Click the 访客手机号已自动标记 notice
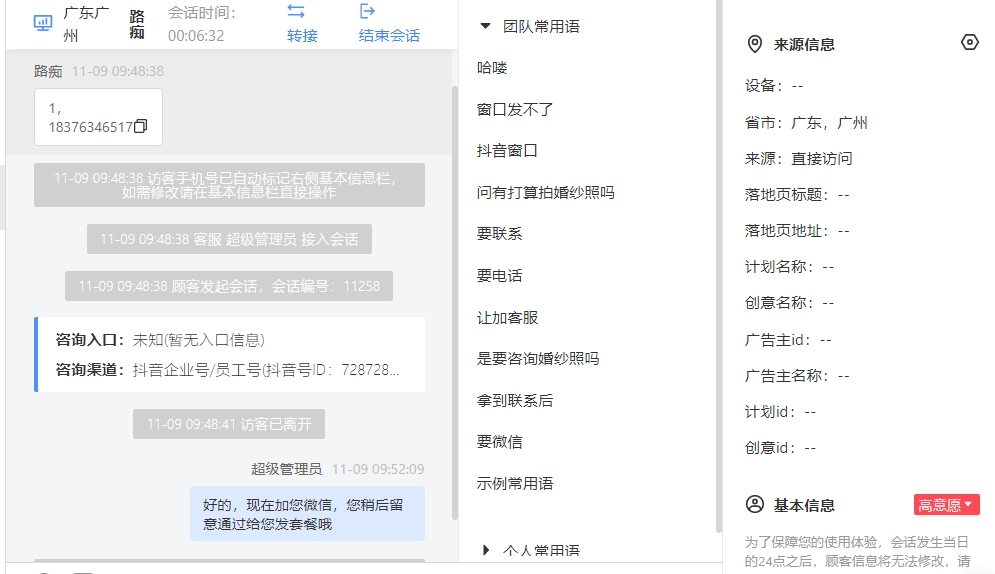995x574 pixels. 229,185
